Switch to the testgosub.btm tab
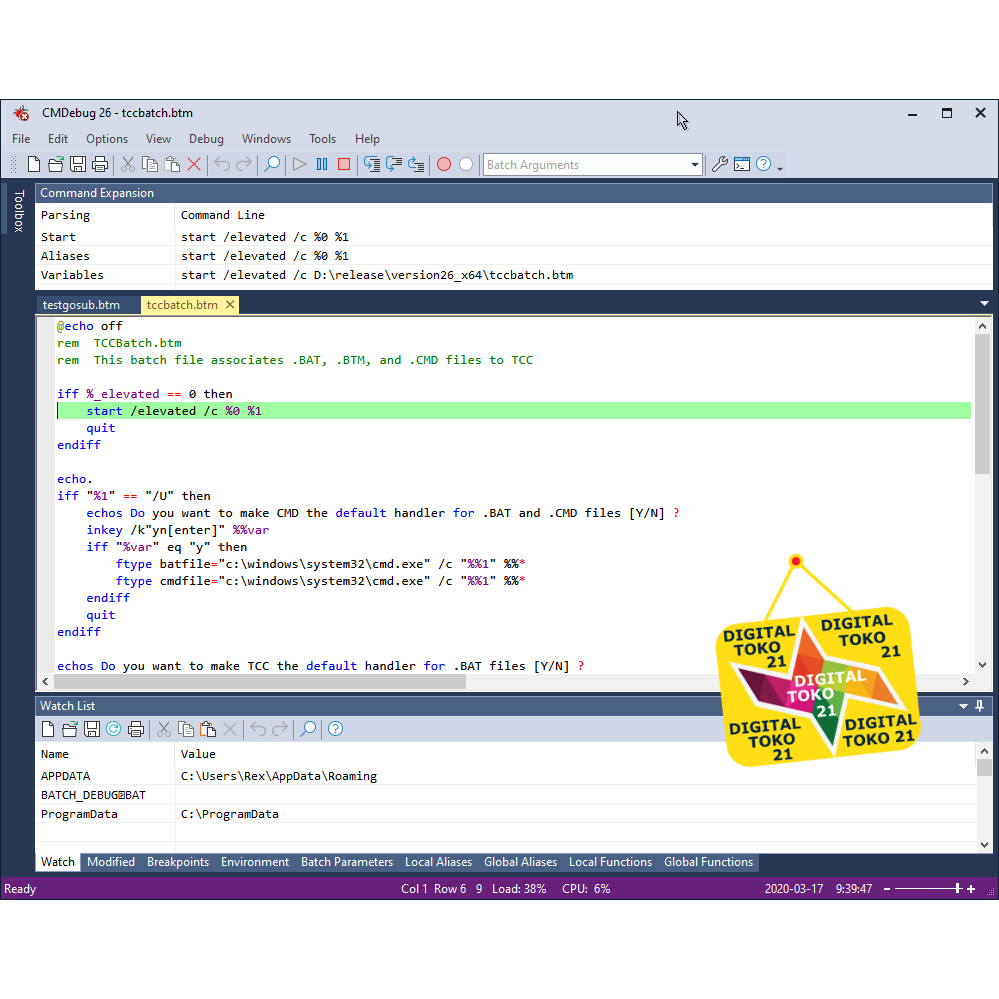The image size is (999, 999). point(81,305)
